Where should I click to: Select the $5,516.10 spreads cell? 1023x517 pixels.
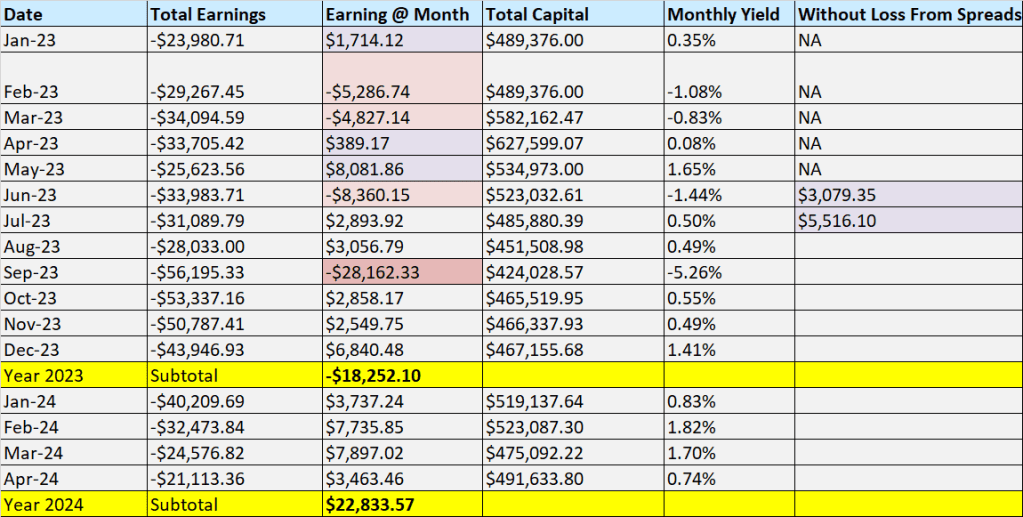click(x=908, y=220)
